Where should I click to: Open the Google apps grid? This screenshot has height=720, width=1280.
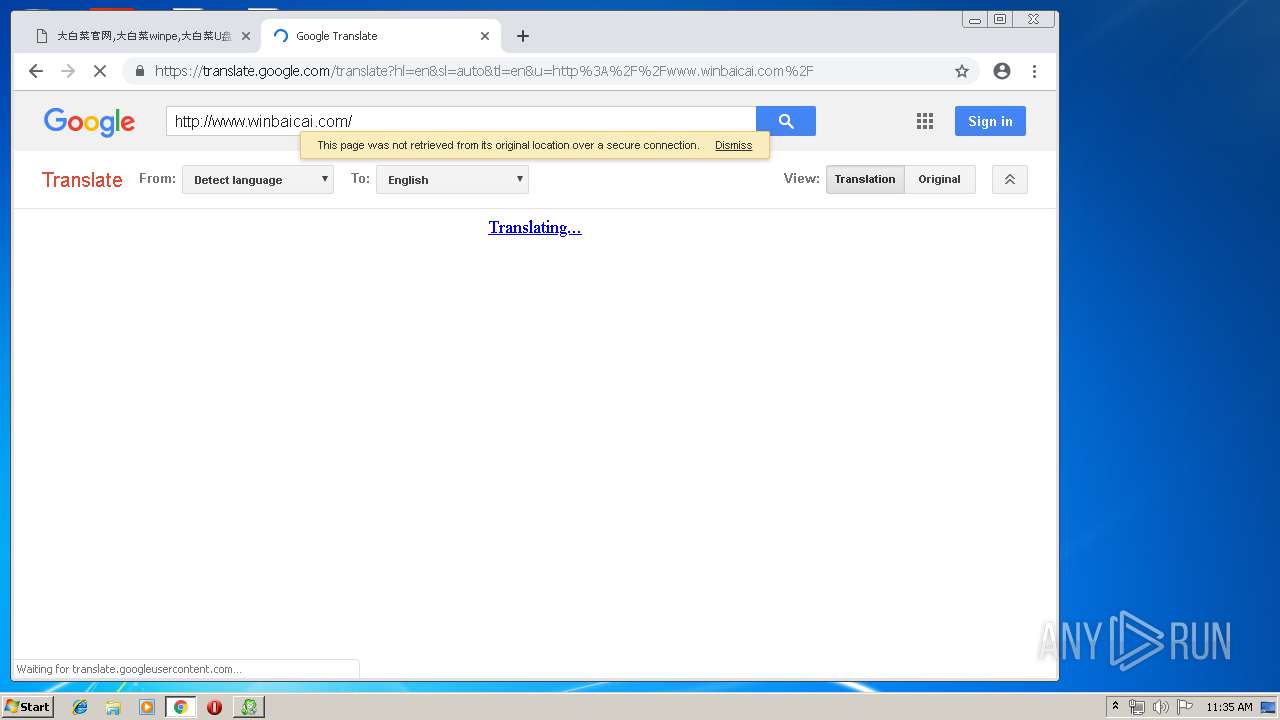point(925,121)
